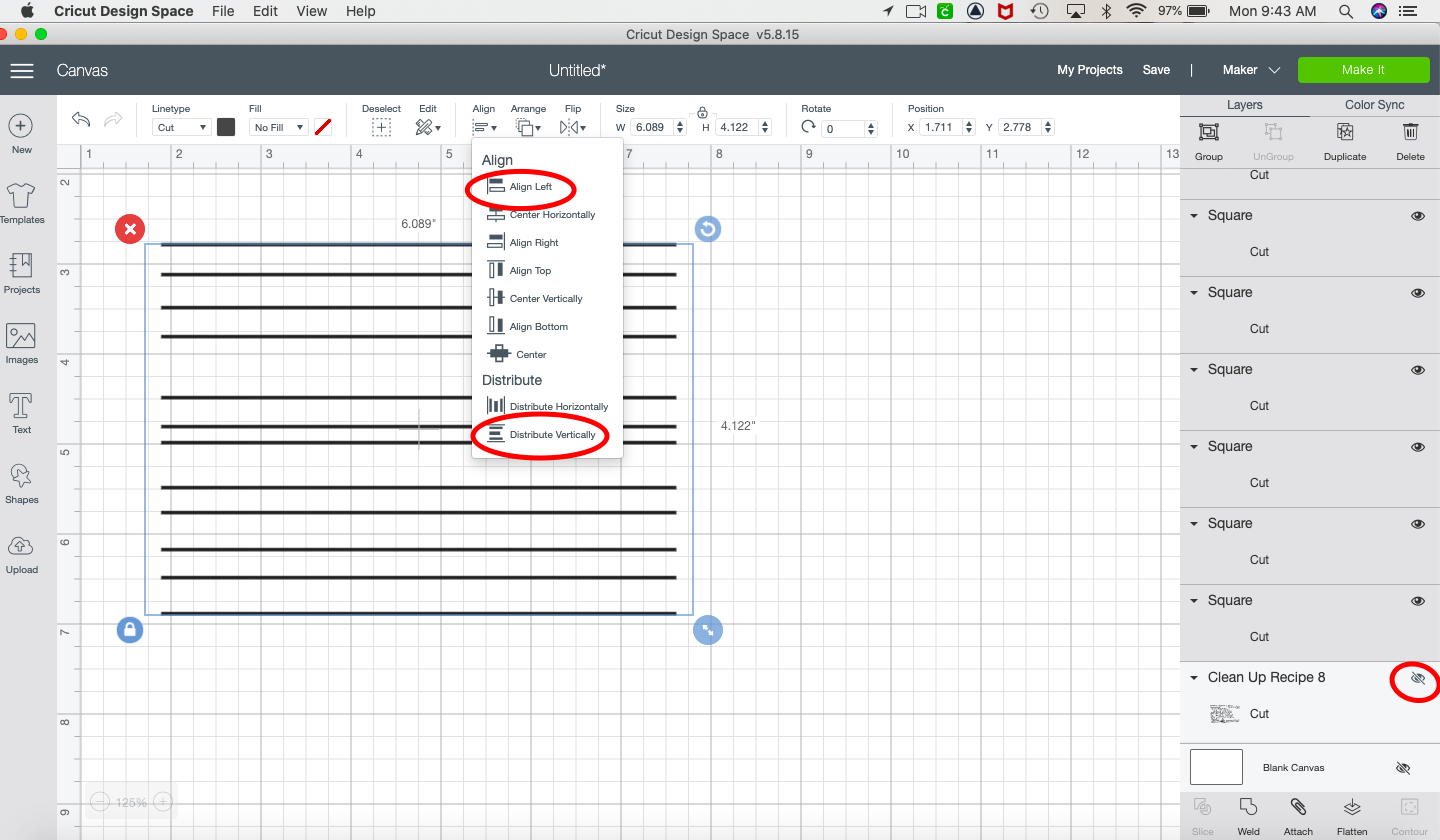Collapse the Clean Up Recipe 8 layer
This screenshot has width=1440, height=840.
1194,678
